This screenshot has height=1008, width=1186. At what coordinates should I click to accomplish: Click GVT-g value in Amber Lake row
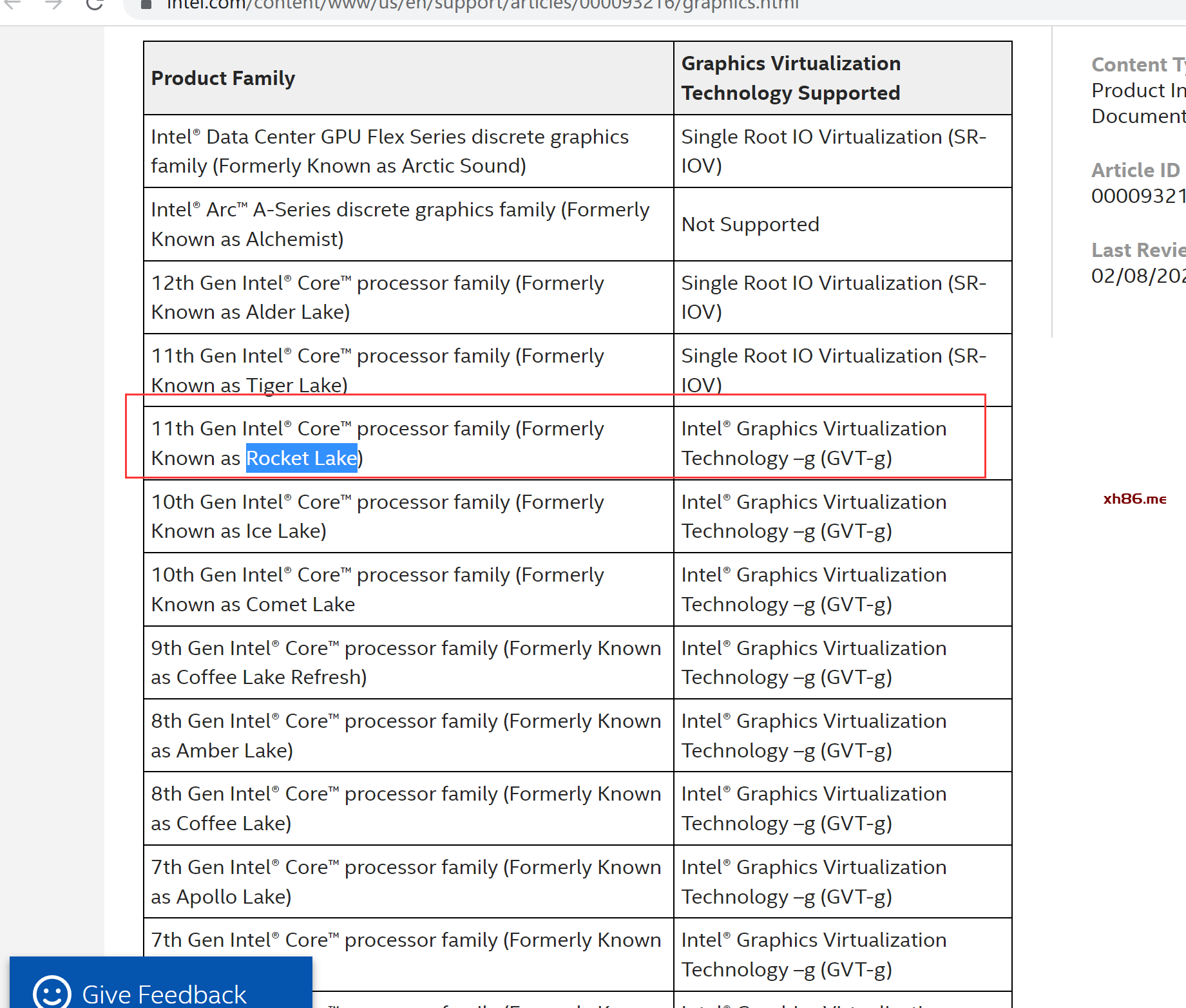(843, 736)
